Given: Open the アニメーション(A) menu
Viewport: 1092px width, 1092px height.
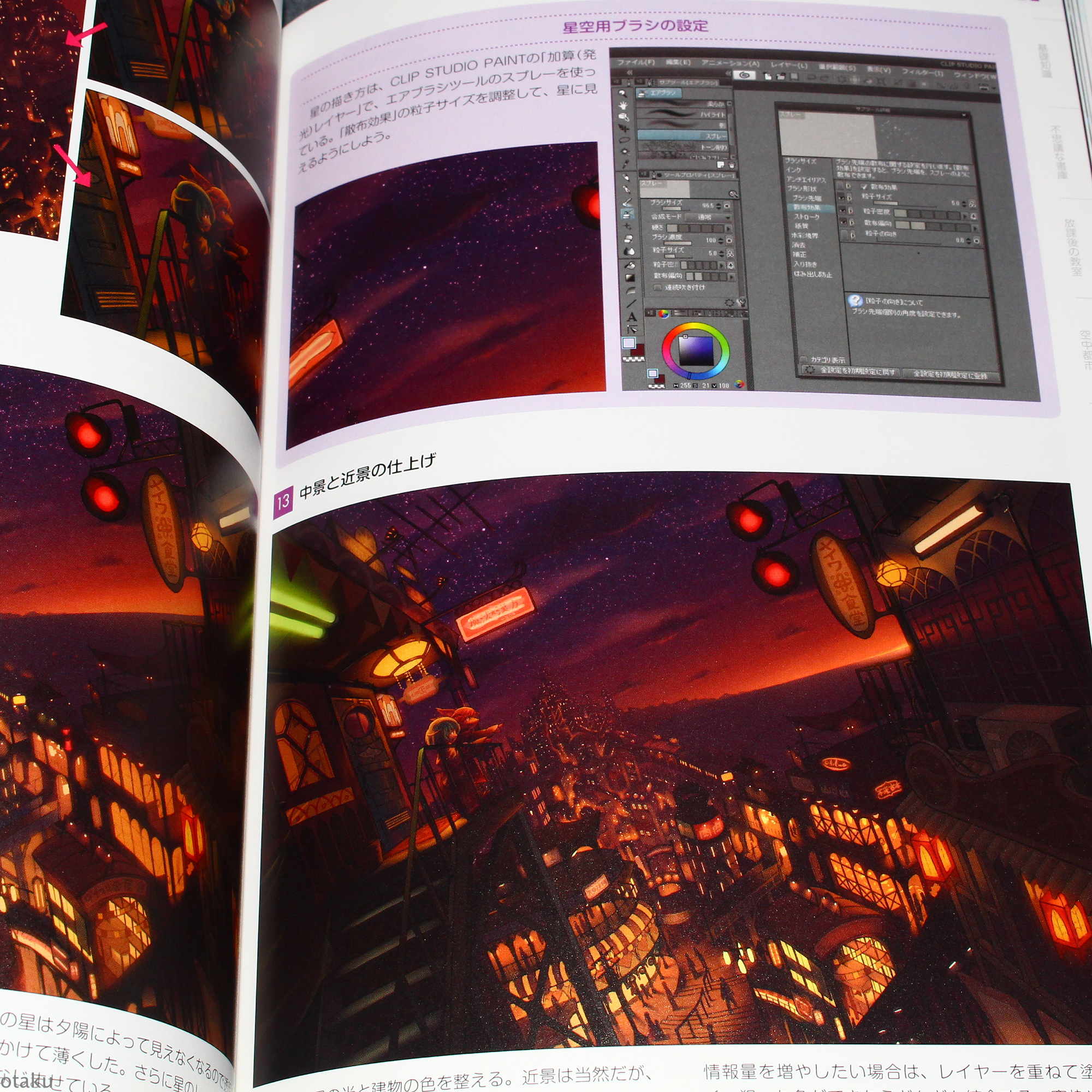Looking at the screenshot, I should (731, 64).
